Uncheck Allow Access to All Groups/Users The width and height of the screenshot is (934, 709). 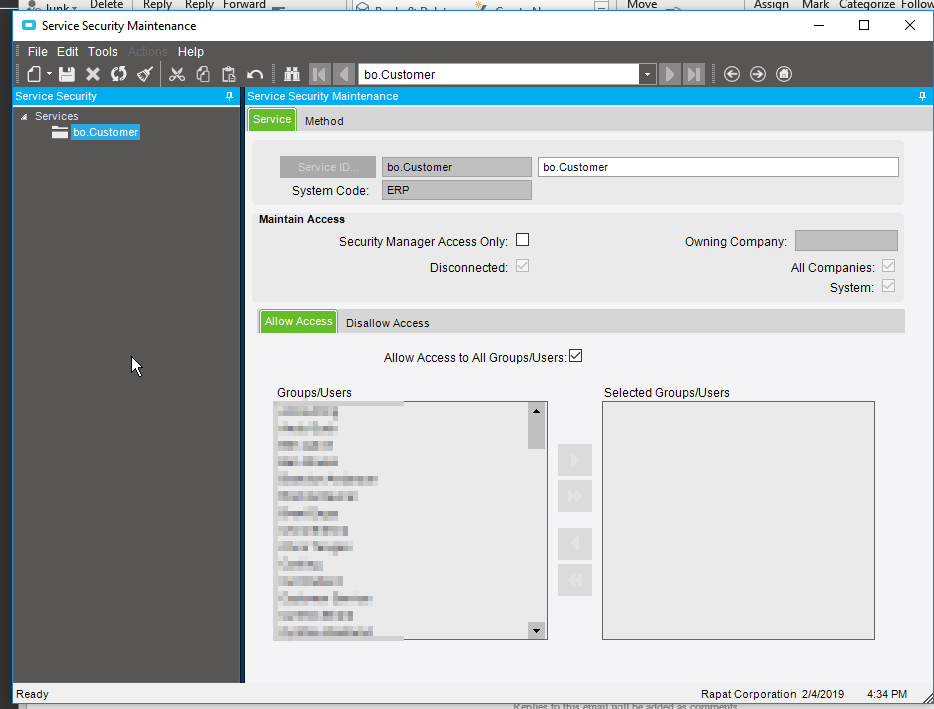click(x=575, y=356)
